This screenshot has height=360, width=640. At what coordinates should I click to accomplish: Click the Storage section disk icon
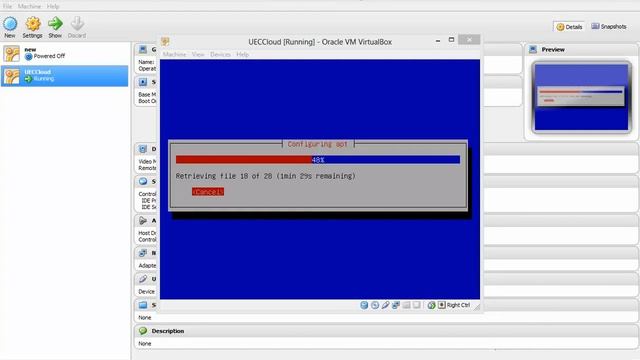[x=143, y=181]
